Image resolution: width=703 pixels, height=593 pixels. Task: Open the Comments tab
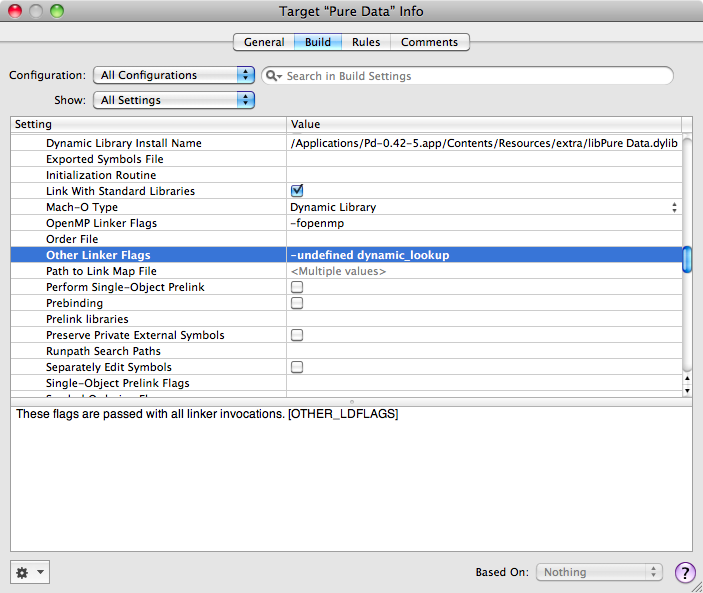430,42
